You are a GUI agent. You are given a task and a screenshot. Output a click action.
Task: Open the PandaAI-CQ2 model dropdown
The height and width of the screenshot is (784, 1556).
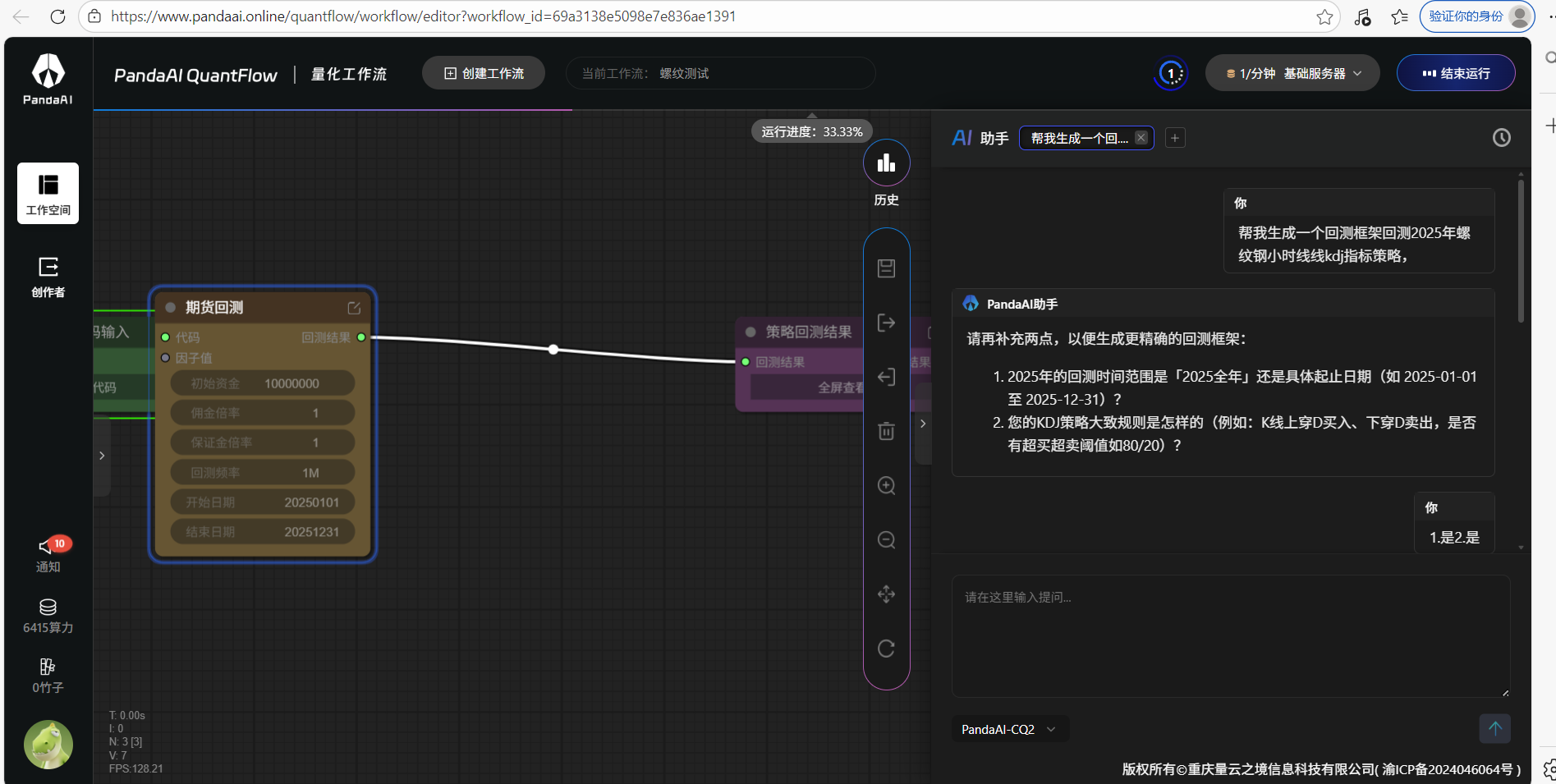point(1009,729)
